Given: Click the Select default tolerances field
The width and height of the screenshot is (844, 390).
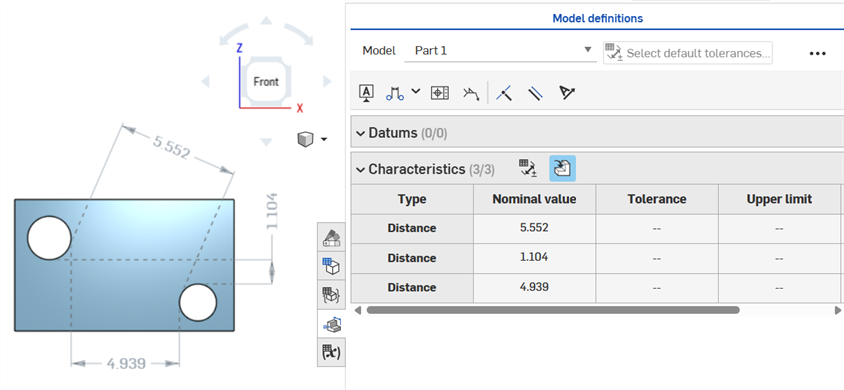Looking at the screenshot, I should click(x=688, y=53).
